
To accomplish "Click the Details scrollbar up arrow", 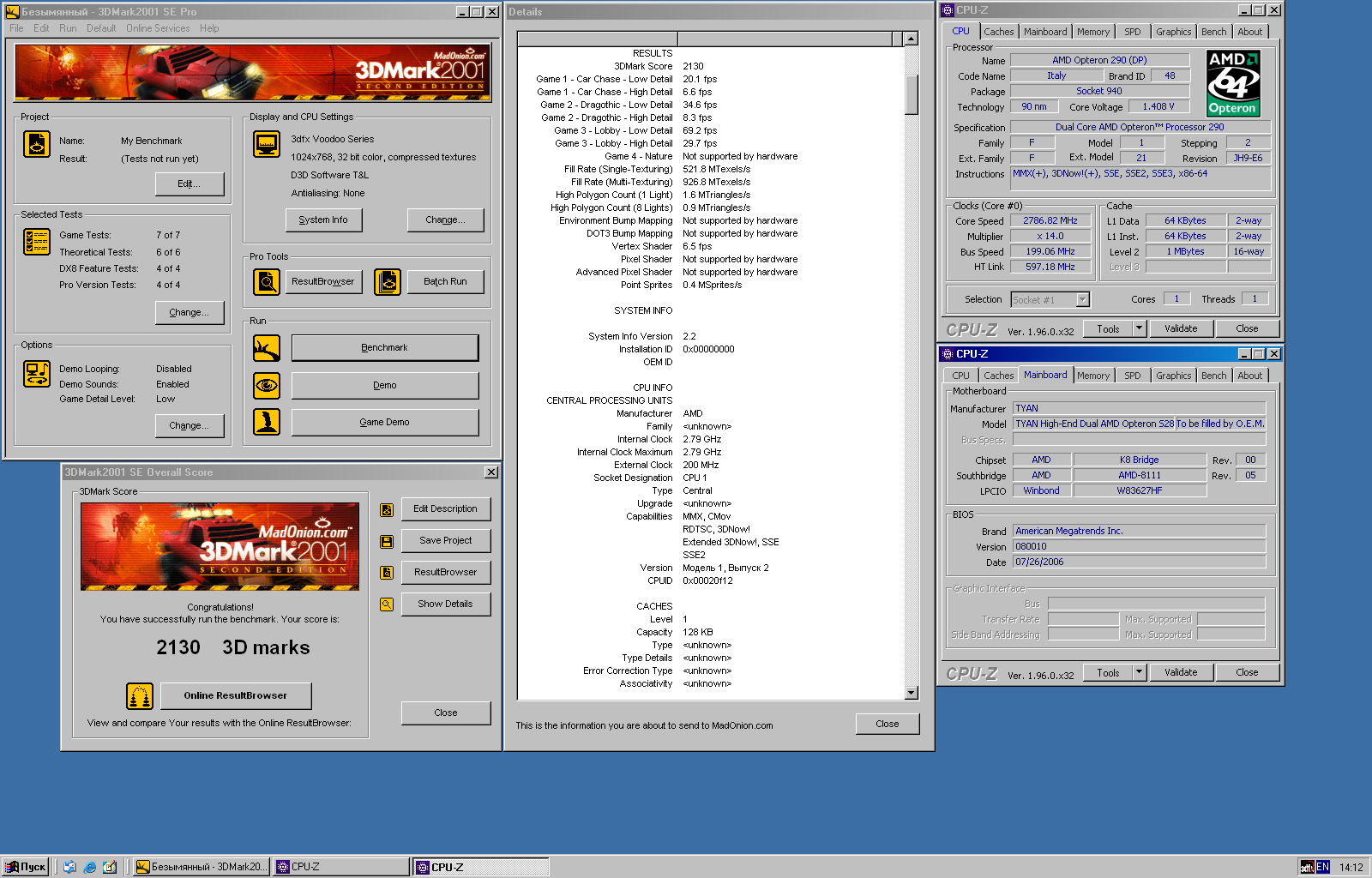I will point(912,39).
